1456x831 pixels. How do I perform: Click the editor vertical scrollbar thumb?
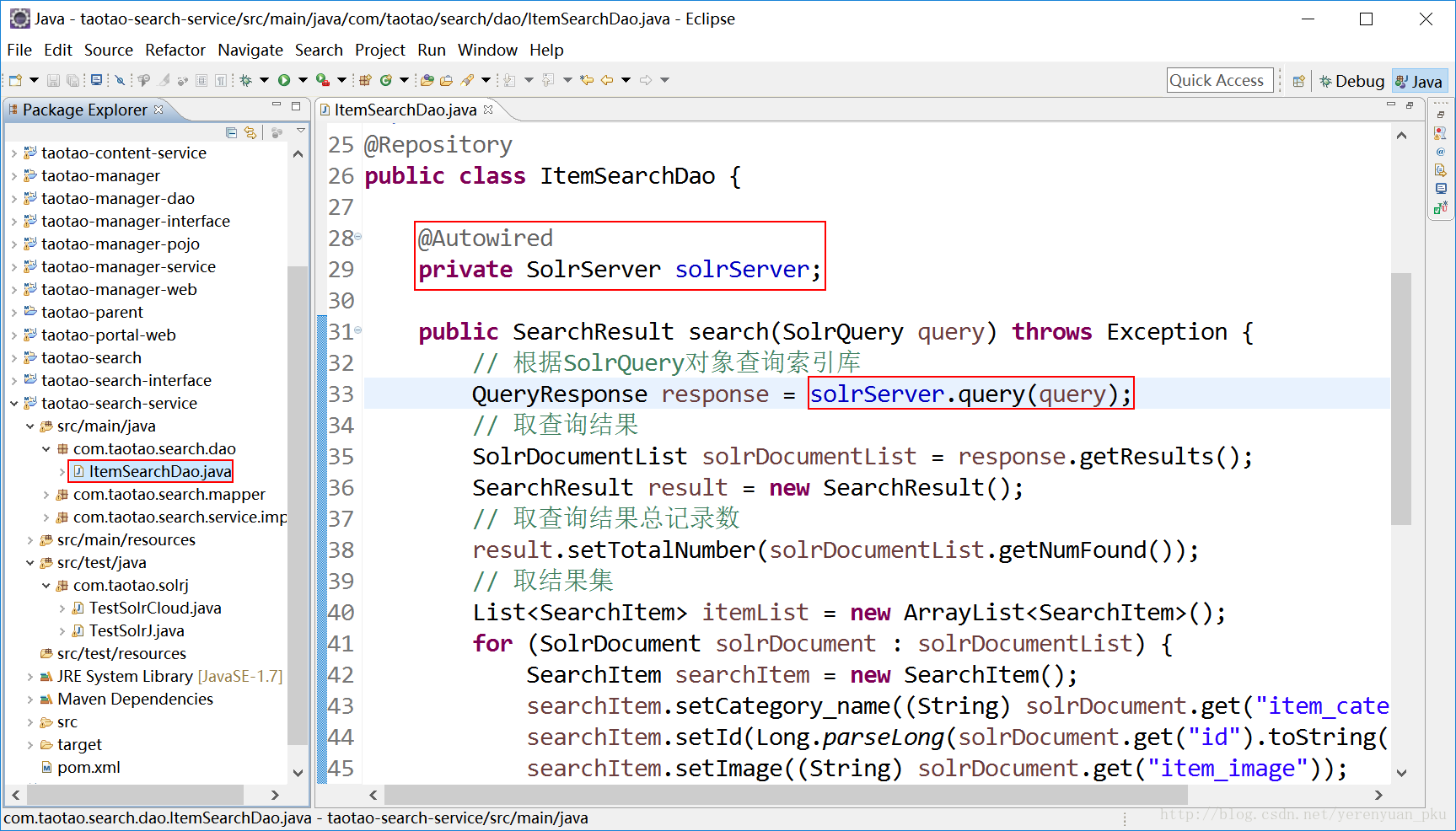point(1401,399)
